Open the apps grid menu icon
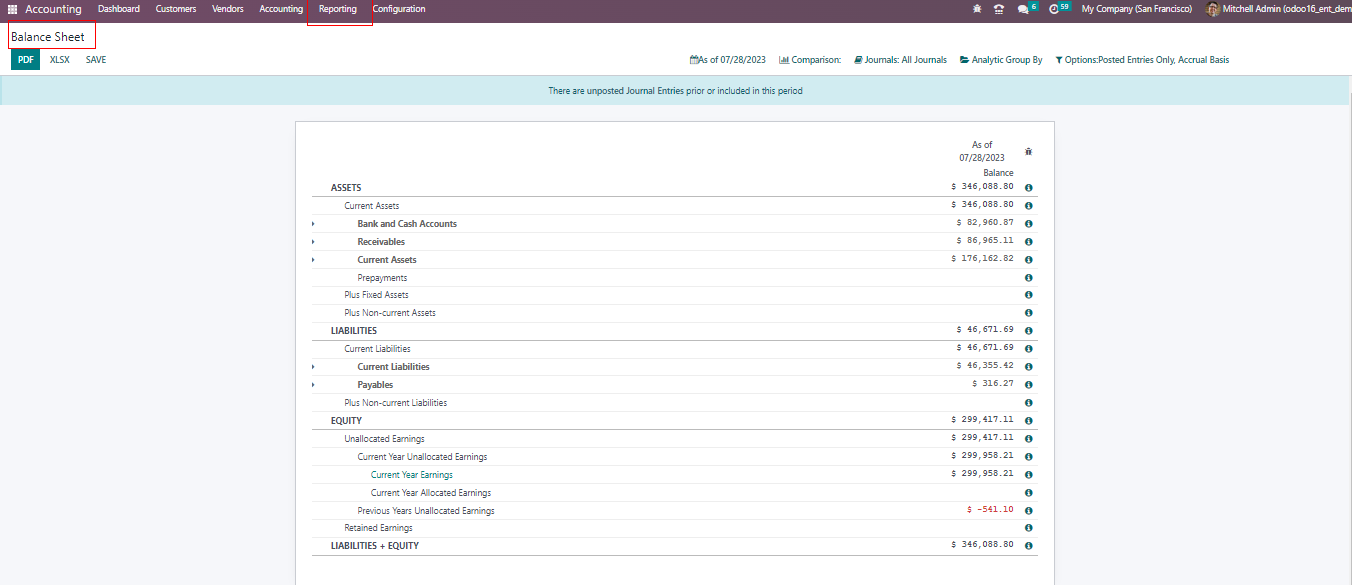The width and height of the screenshot is (1352, 585). click(12, 9)
